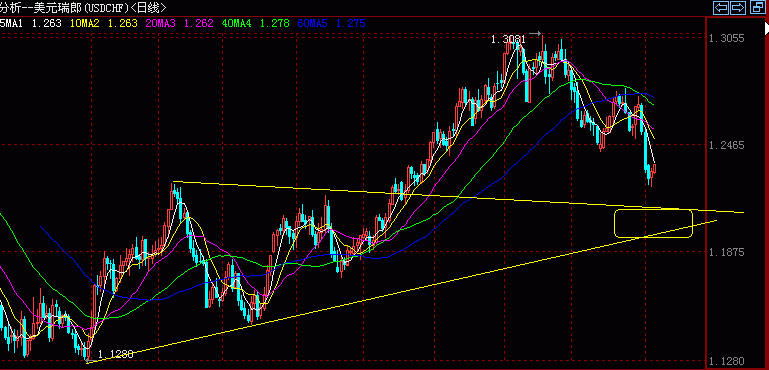The image size is (769, 370).
Task: Select the 5MA1 1.263 indicator label
Action: pyautogui.click(x=30, y=23)
